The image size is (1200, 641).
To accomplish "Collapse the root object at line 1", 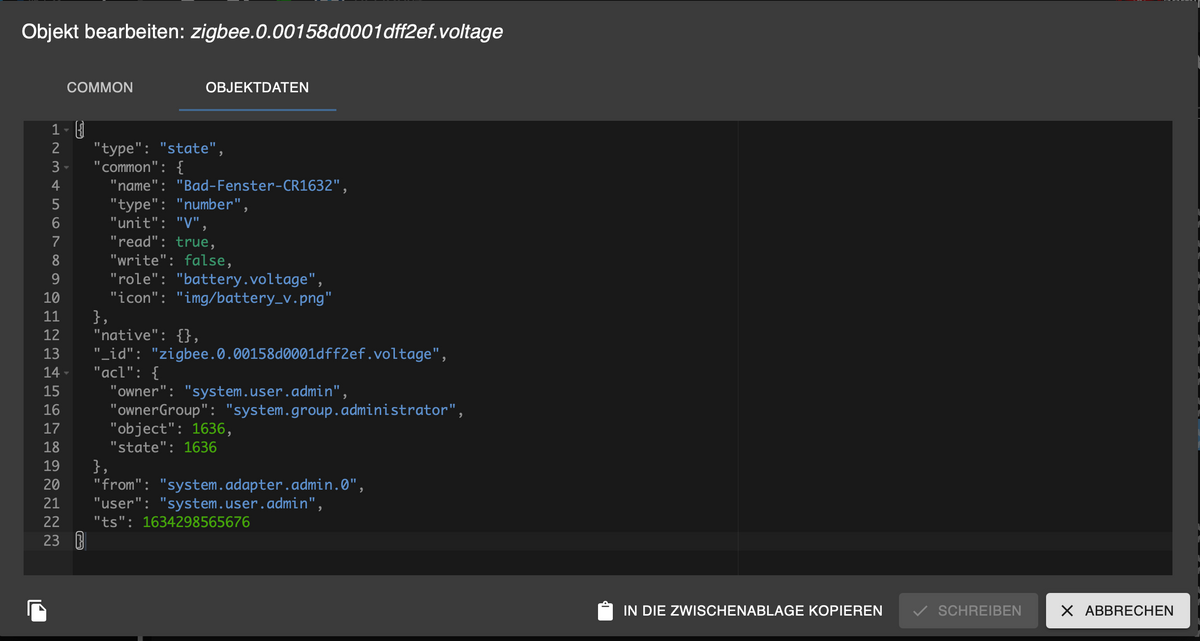I will (x=66, y=130).
